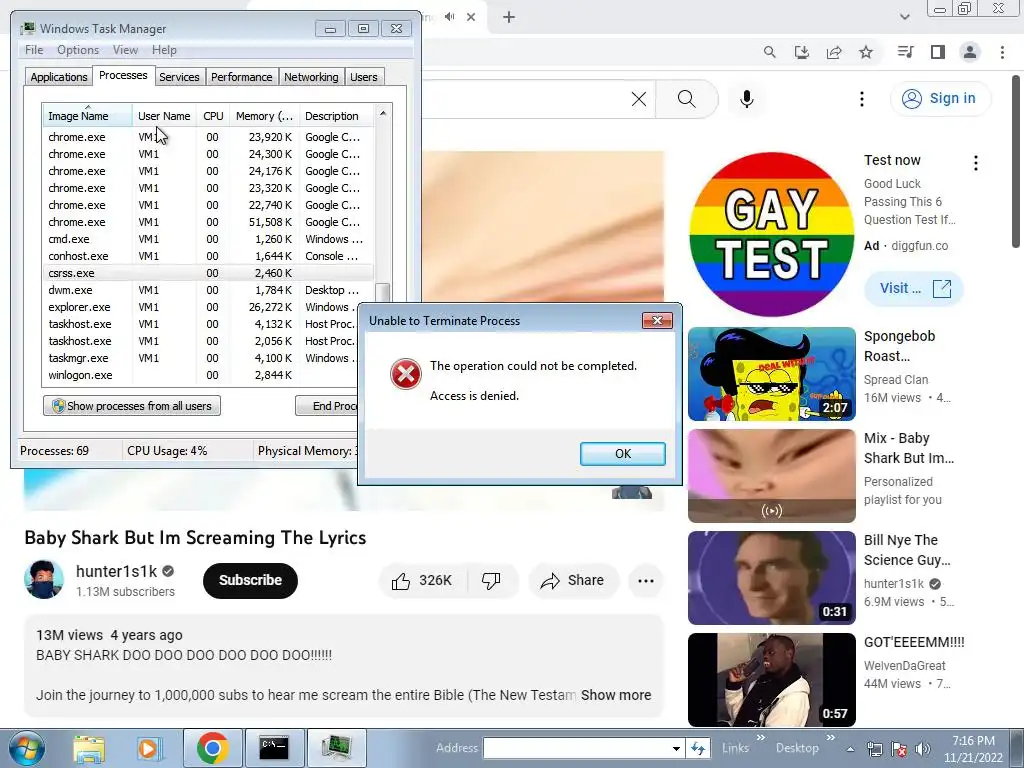The height and width of the screenshot is (768, 1024).
Task: Click the Subscribe button
Action: (250, 581)
